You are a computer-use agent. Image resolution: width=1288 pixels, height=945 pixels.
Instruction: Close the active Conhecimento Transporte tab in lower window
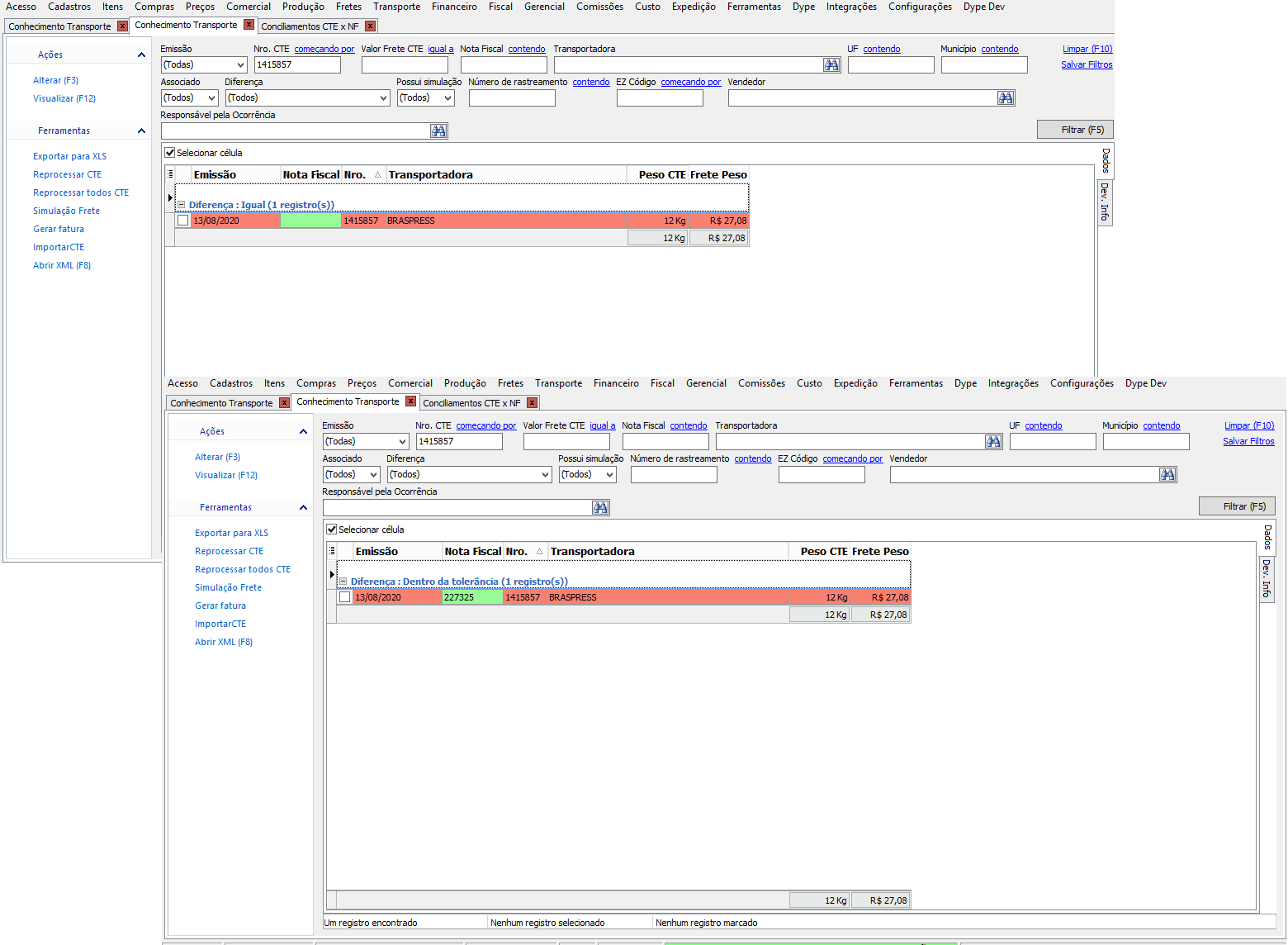[410, 401]
